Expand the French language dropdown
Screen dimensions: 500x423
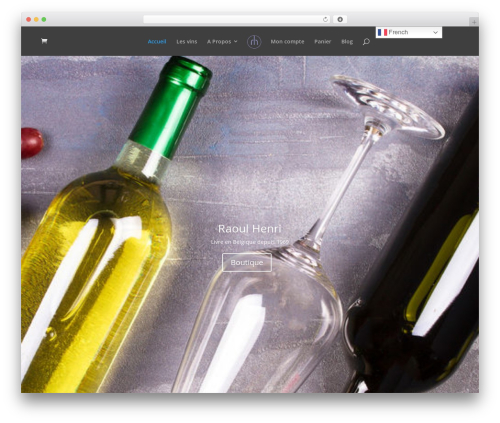click(409, 32)
